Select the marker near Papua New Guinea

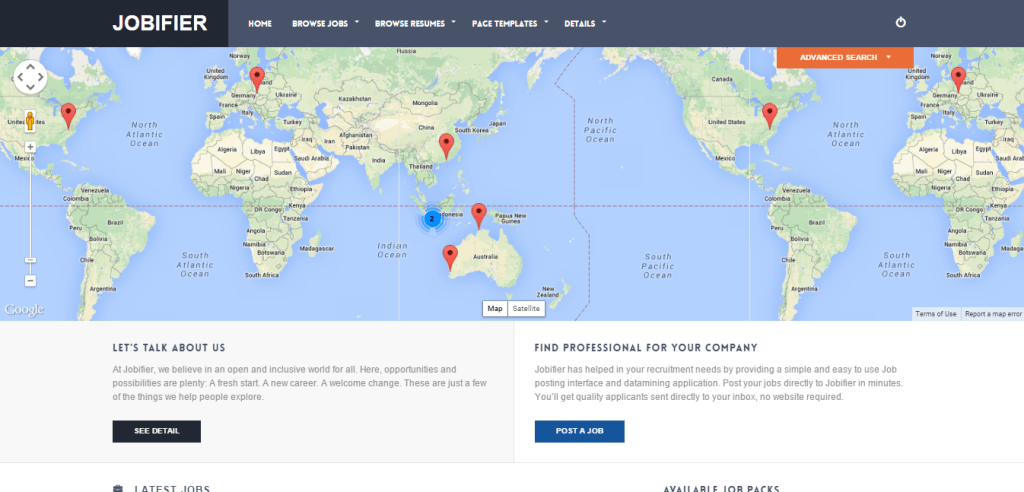coord(479,216)
